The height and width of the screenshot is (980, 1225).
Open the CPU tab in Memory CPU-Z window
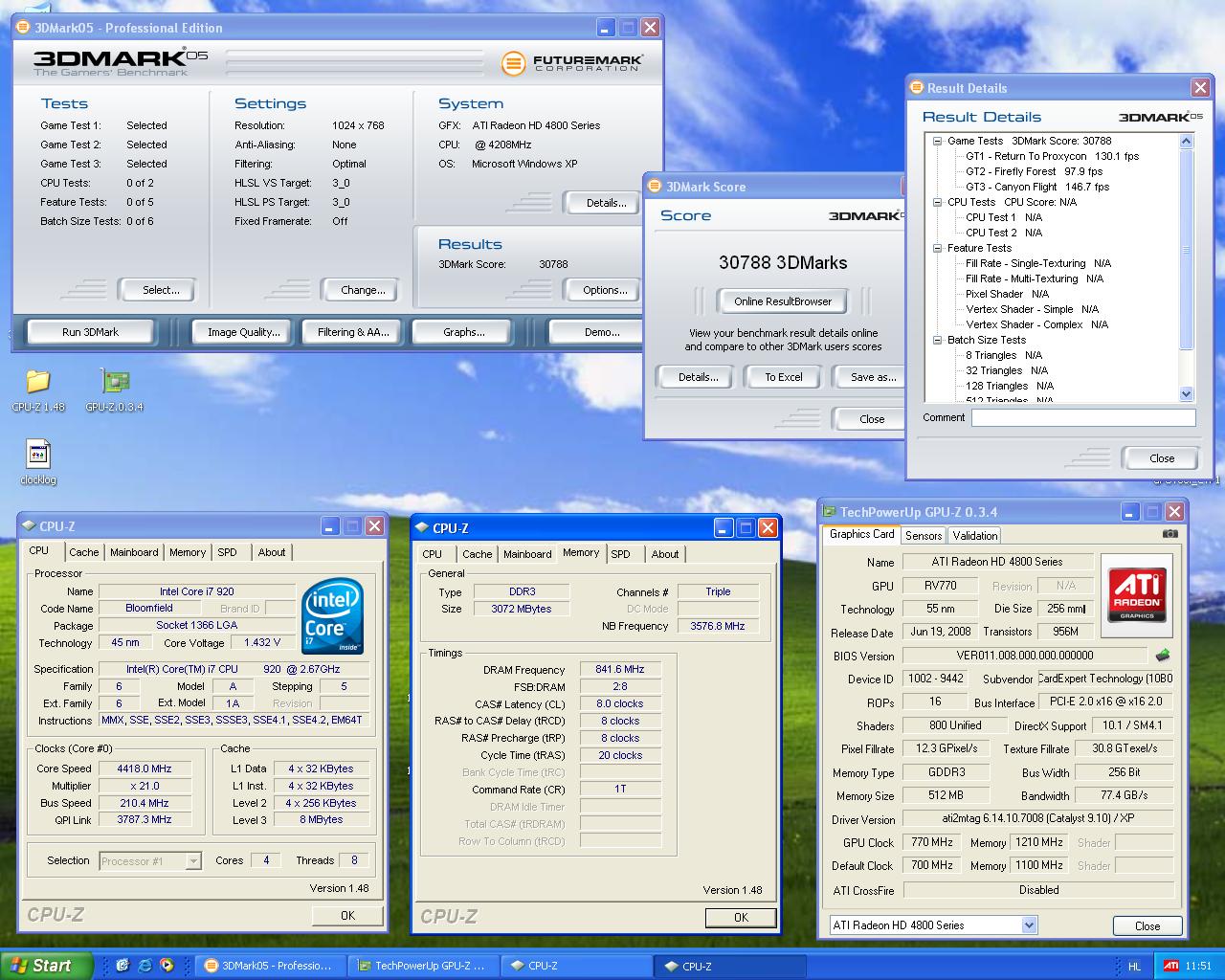point(433,554)
